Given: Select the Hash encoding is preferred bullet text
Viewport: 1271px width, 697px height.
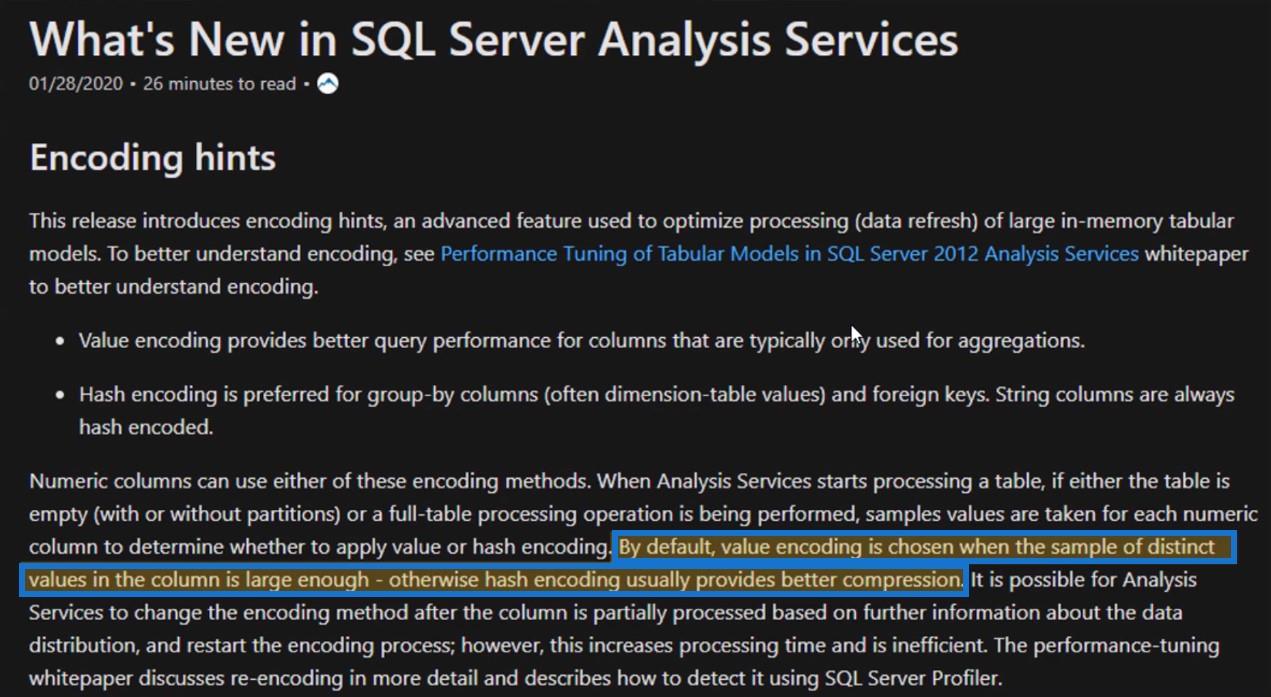Looking at the screenshot, I should click(656, 410).
